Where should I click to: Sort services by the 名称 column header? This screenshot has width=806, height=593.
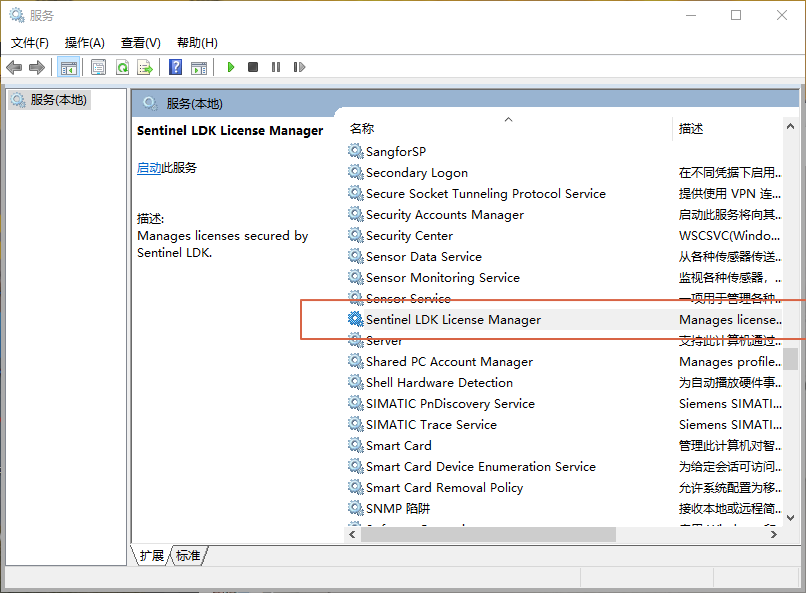pos(362,128)
